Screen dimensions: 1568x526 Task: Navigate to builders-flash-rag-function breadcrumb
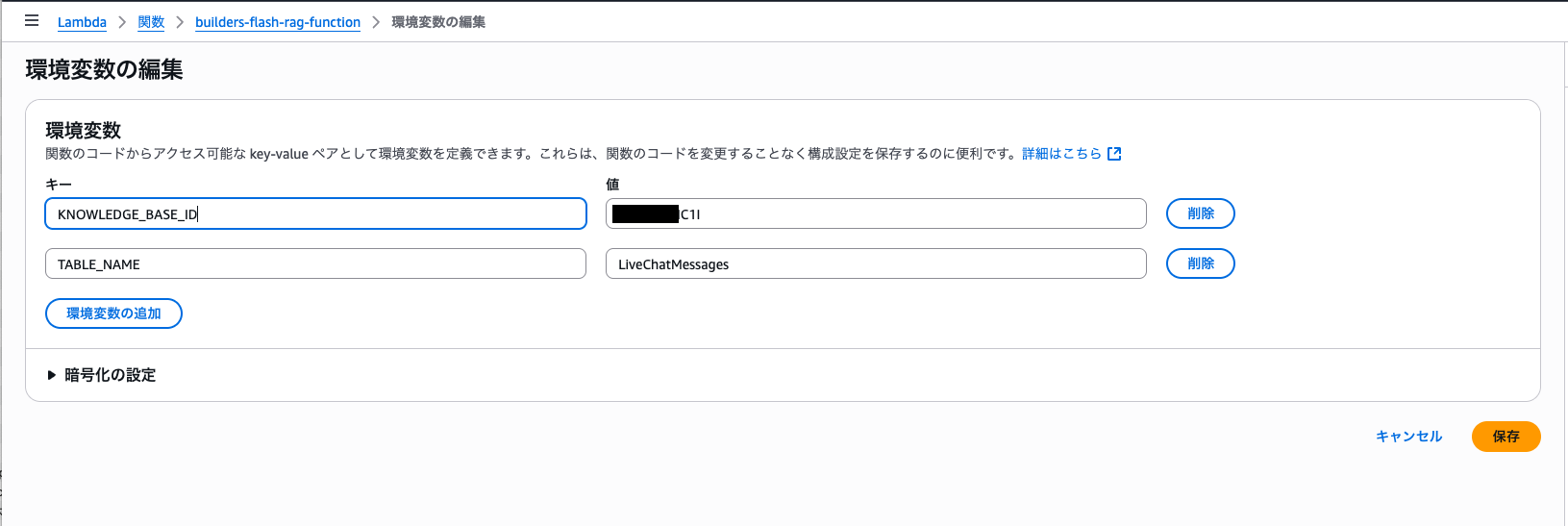click(x=277, y=22)
